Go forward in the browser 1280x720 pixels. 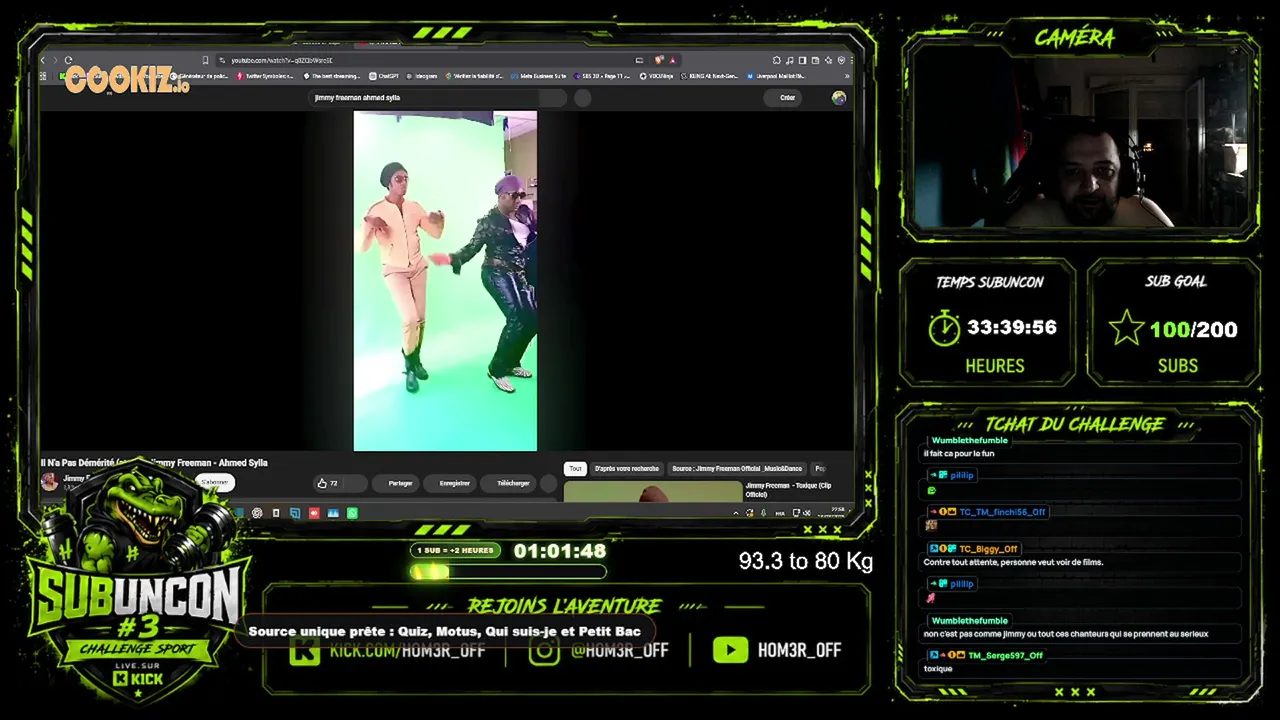point(55,60)
